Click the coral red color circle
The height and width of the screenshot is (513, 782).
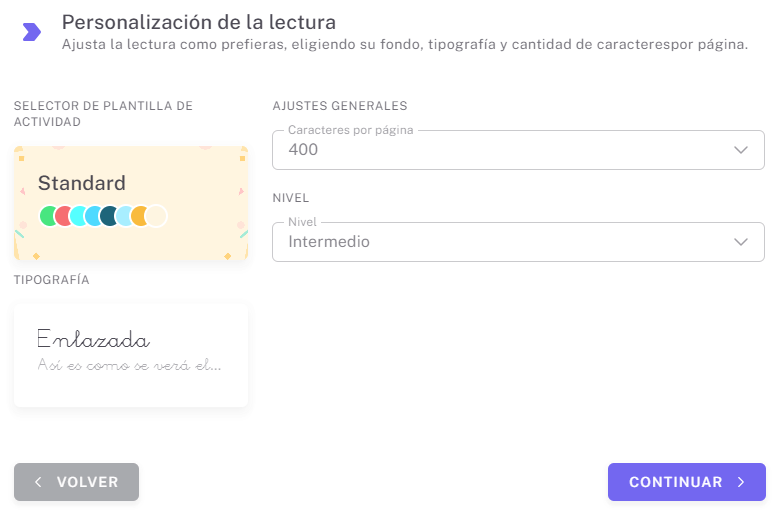click(x=64, y=216)
